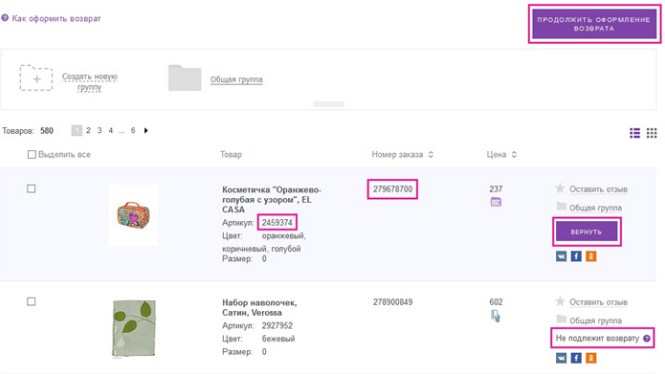
Task: Click 'Продолжить оформление возврата' button
Action: point(594,24)
